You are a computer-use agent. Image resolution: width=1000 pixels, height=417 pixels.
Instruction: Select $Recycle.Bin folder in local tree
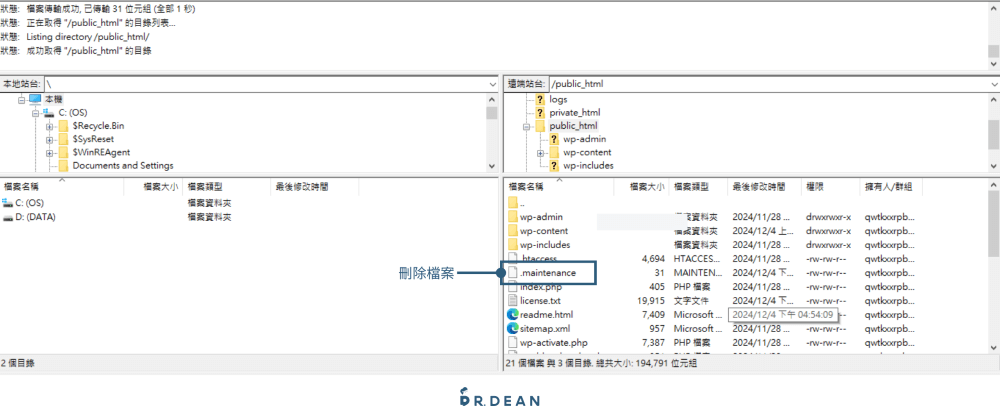98,126
